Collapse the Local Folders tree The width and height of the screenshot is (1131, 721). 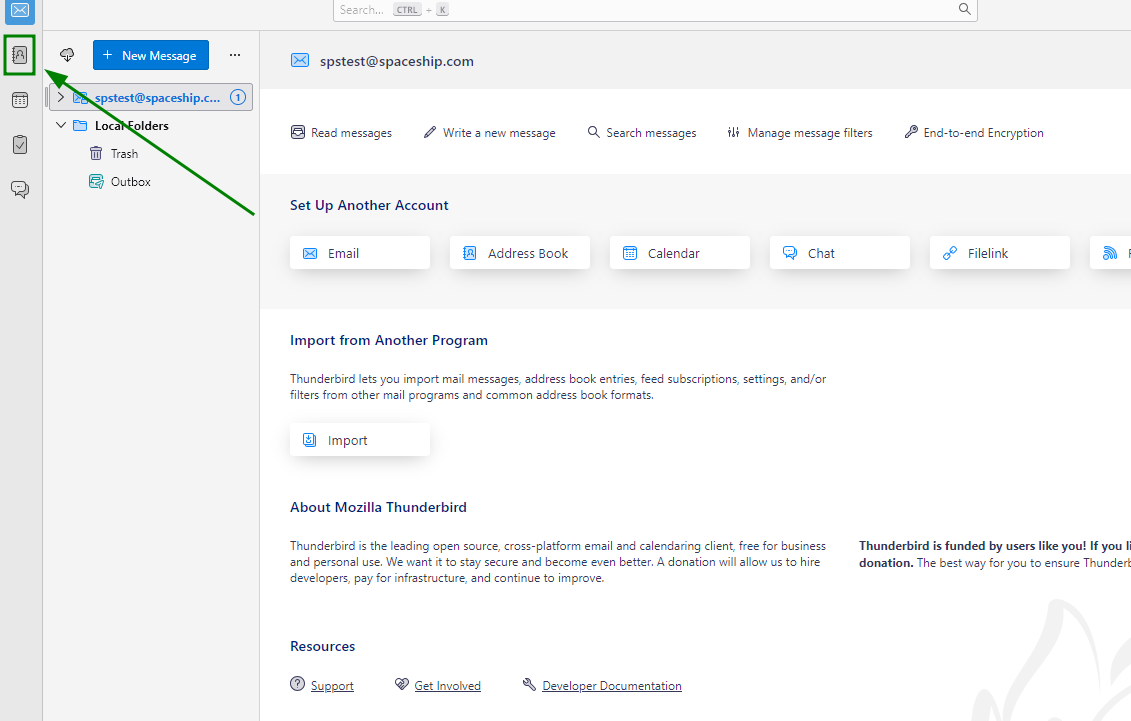click(61, 125)
